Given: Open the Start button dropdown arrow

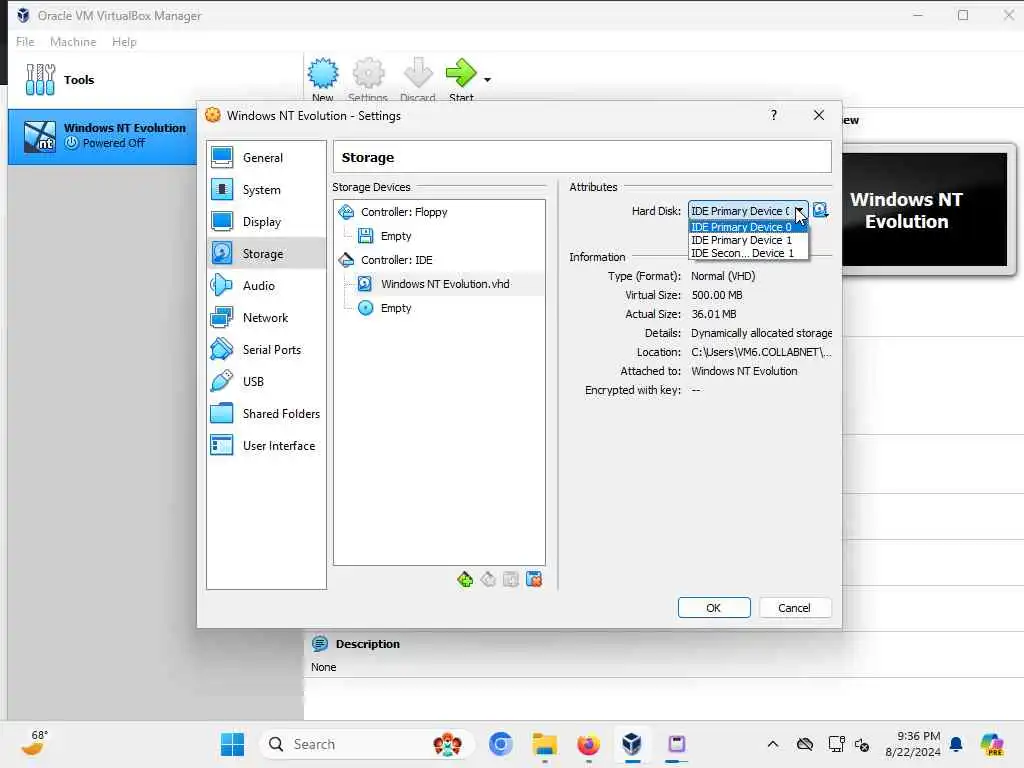Looking at the screenshot, I should 487,80.
